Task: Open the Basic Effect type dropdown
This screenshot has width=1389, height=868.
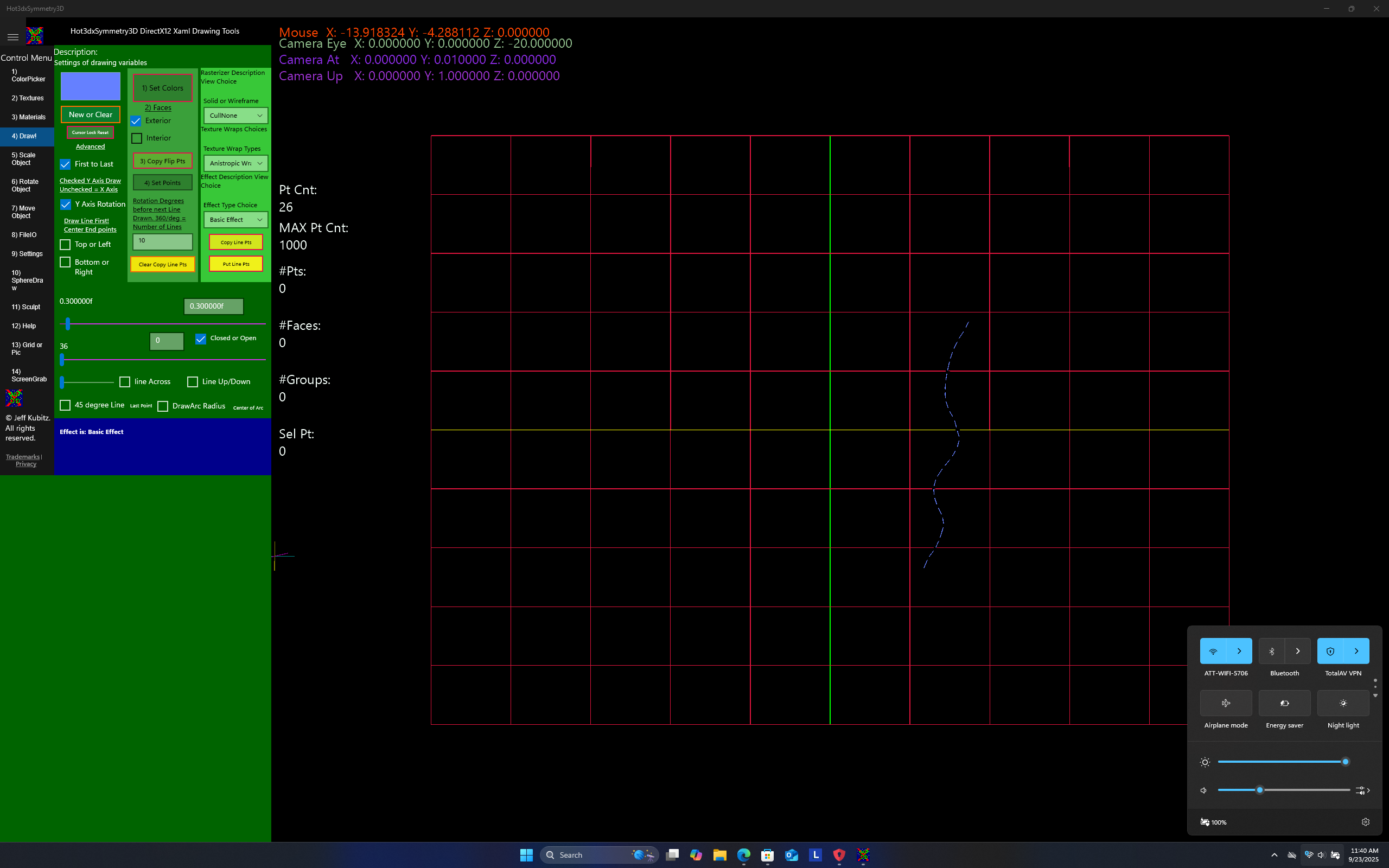Action: tap(235, 219)
